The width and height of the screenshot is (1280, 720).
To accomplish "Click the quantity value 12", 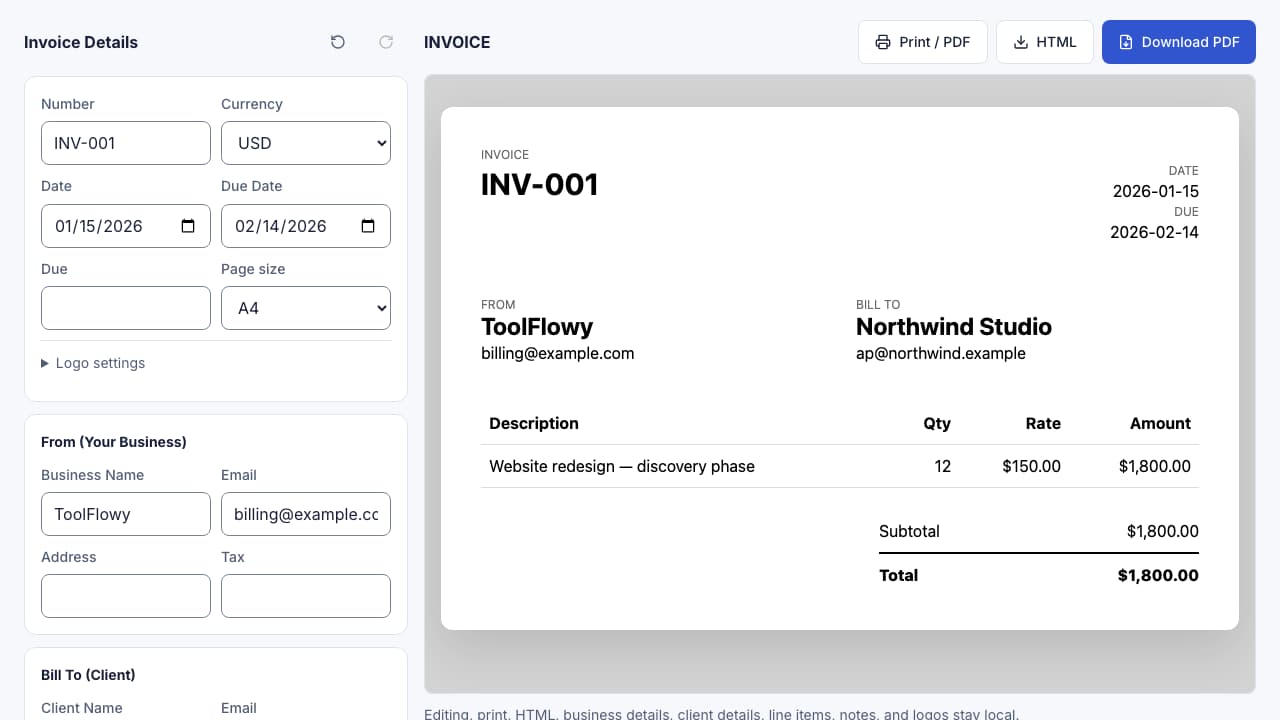I will 942,466.
